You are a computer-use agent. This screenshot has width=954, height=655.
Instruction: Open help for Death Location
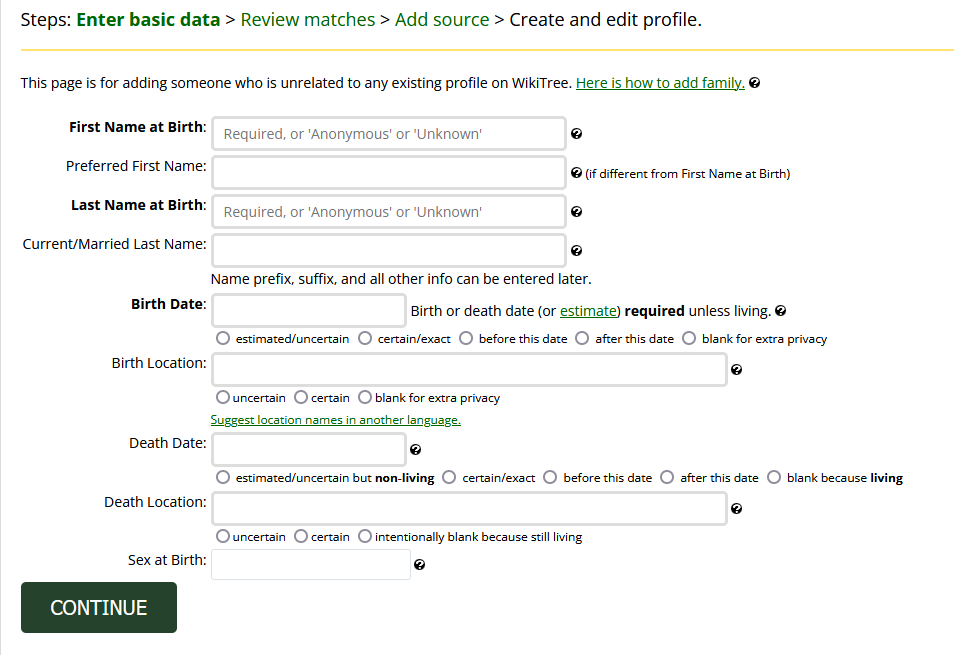click(736, 508)
